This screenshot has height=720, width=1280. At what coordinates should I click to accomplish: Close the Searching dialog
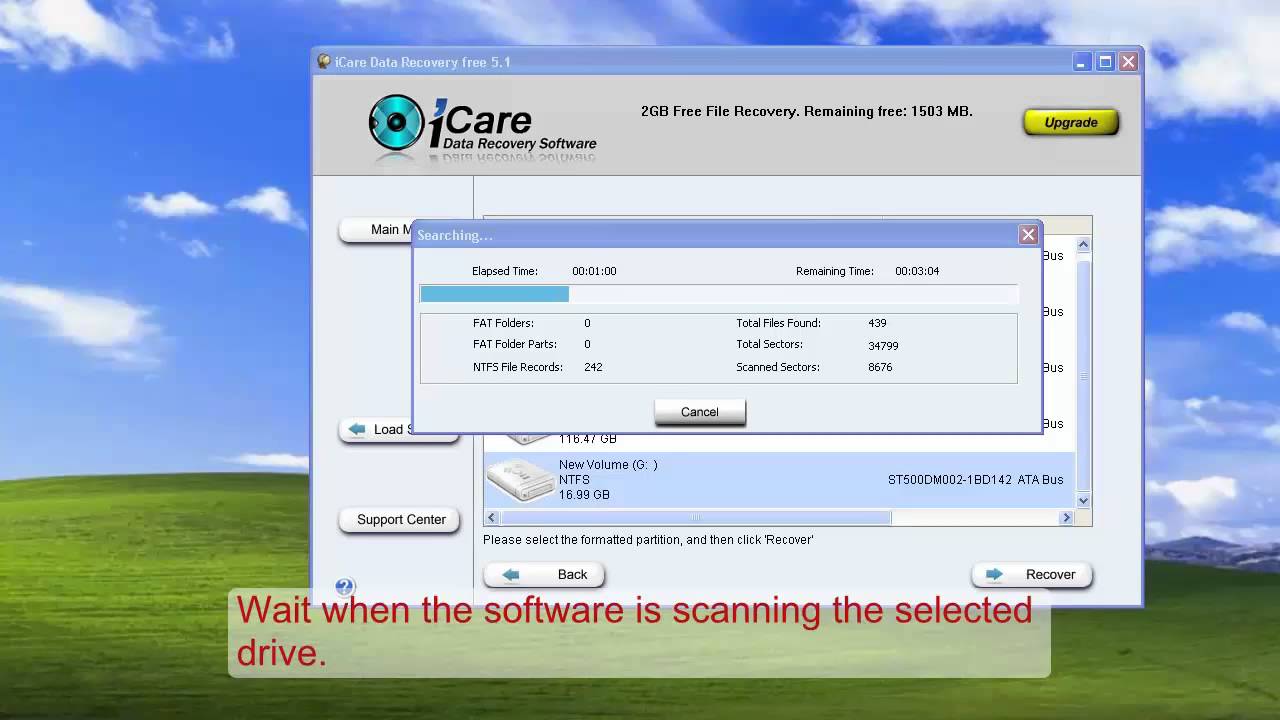coord(1027,235)
